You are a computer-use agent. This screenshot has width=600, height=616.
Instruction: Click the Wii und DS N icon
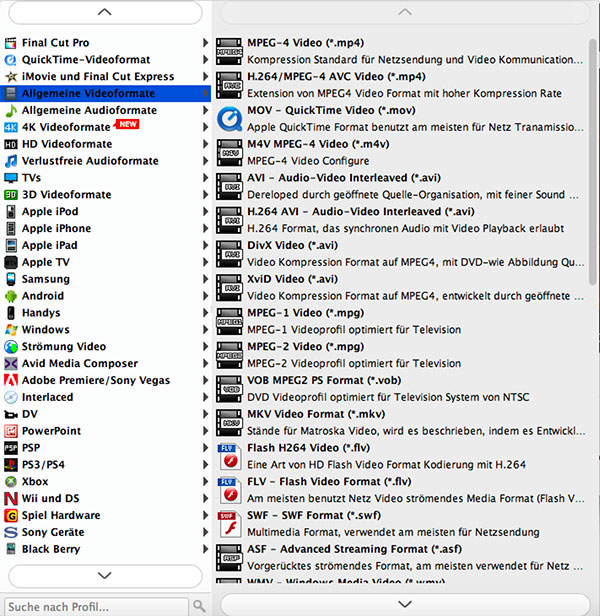pyautogui.click(x=11, y=499)
